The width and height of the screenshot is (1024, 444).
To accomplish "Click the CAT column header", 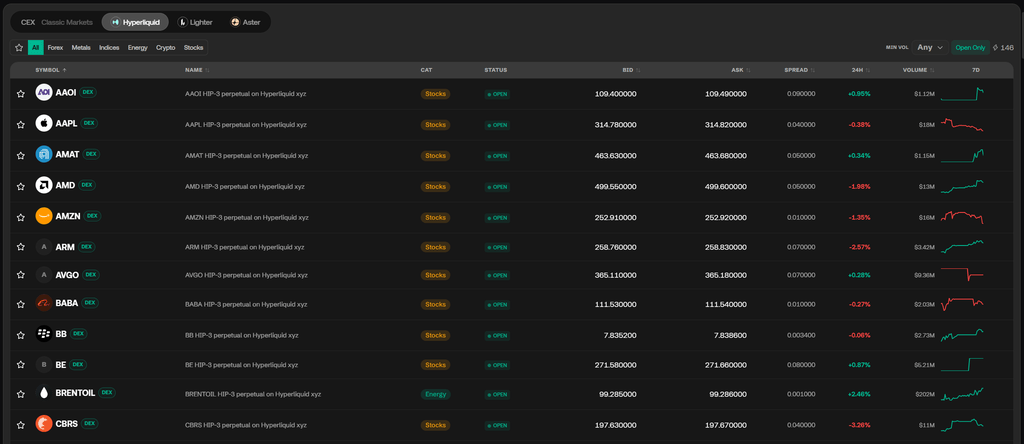I will (426, 70).
